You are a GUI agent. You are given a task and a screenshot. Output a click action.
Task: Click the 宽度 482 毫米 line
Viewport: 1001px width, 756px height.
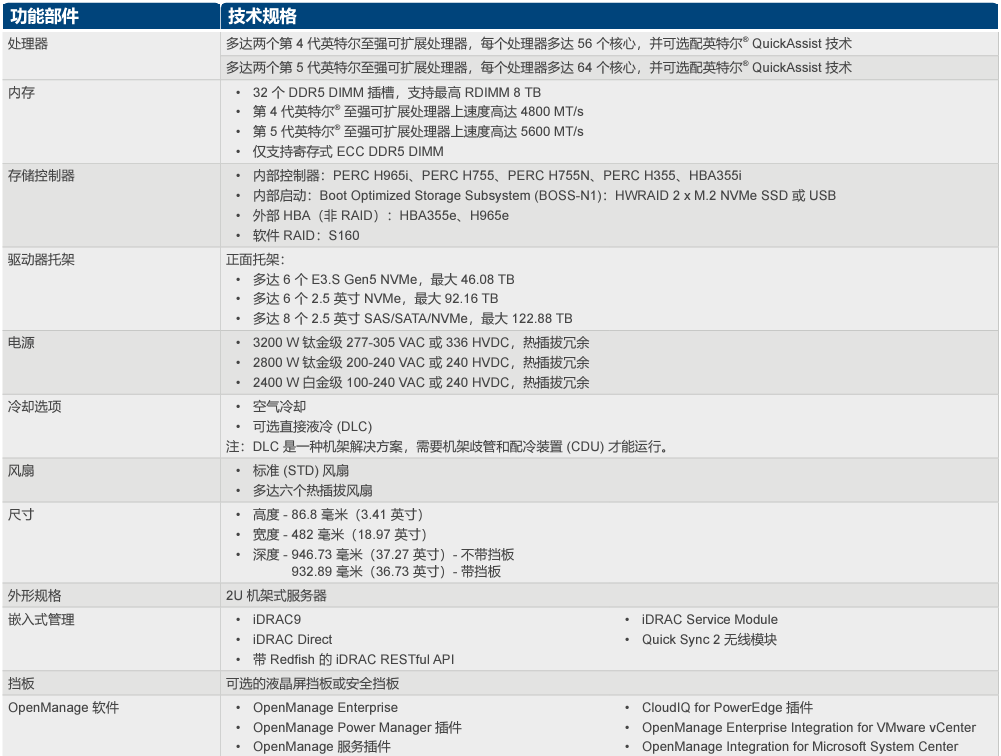tap(339, 534)
